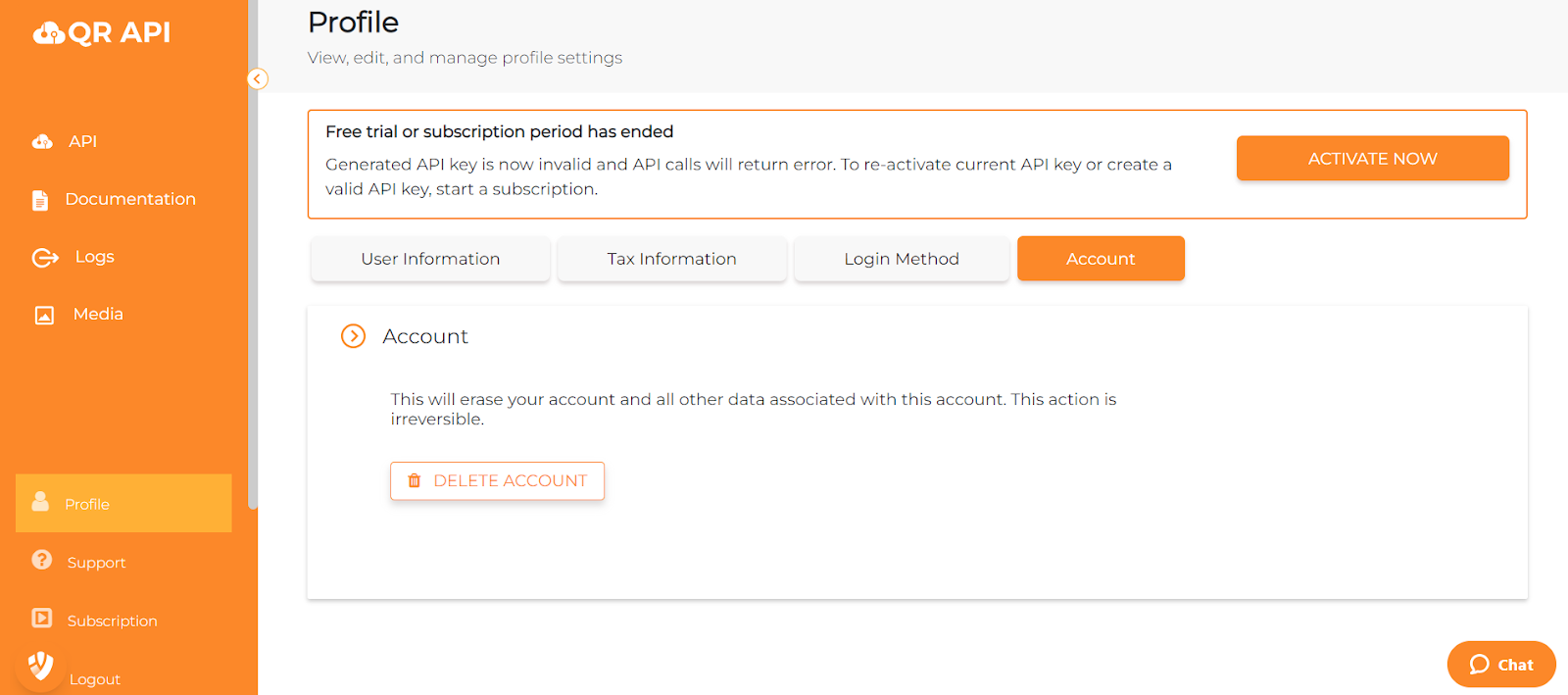This screenshot has height=695, width=1568.
Task: Open the Support question mark icon
Action: coord(41,560)
